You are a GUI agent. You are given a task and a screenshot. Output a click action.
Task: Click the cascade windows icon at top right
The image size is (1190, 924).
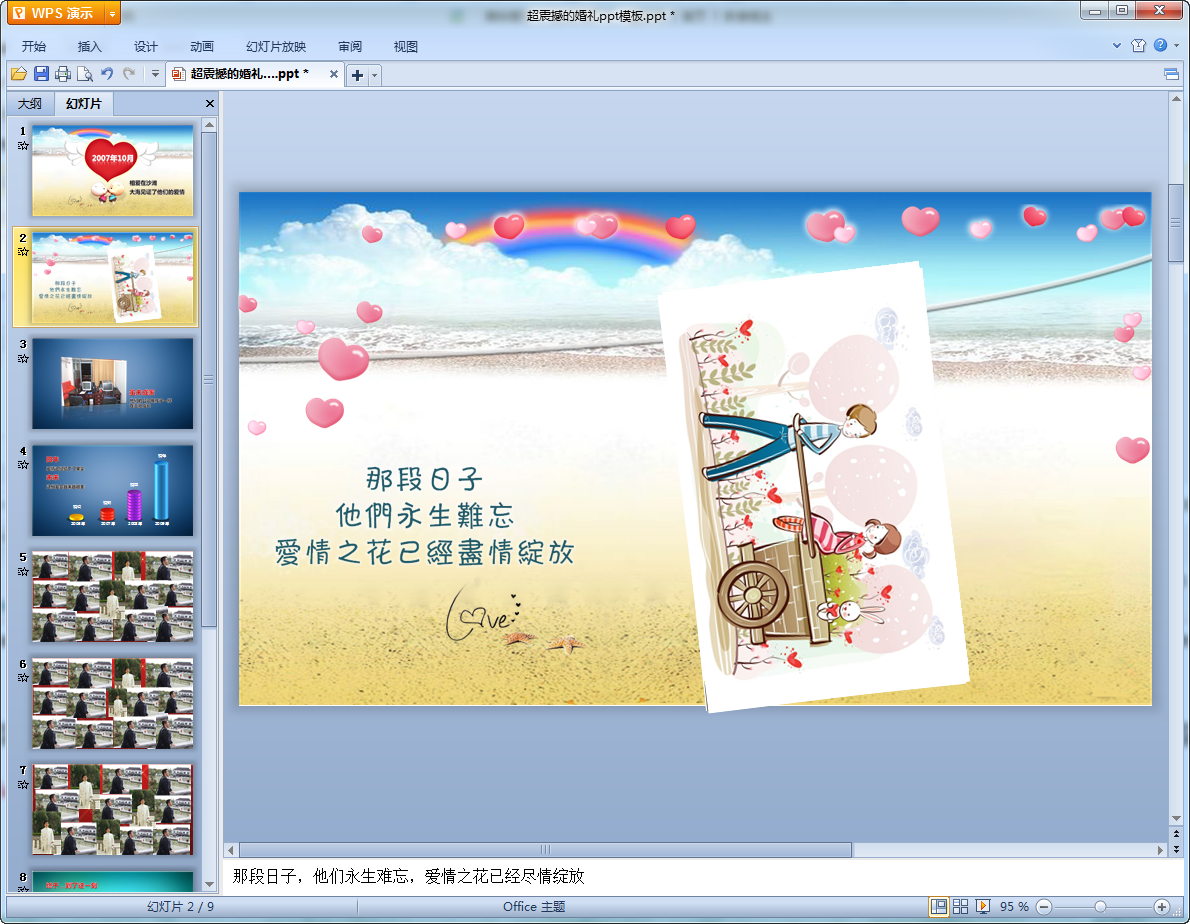[1171, 74]
